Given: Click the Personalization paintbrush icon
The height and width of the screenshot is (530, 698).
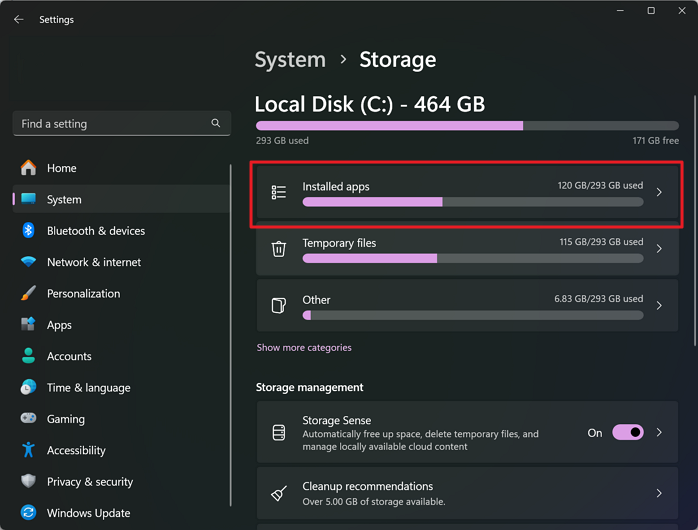Looking at the screenshot, I should (28, 294).
